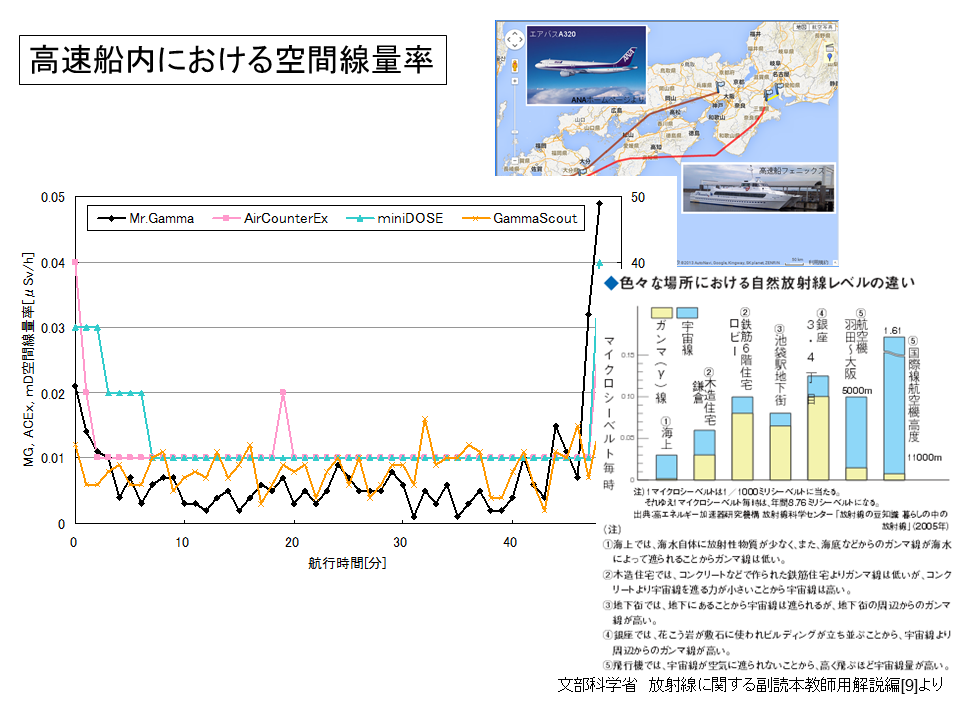This screenshot has height=720, width=960.
Task: Open the エアバスA320 airplane photo
Action: [587, 66]
